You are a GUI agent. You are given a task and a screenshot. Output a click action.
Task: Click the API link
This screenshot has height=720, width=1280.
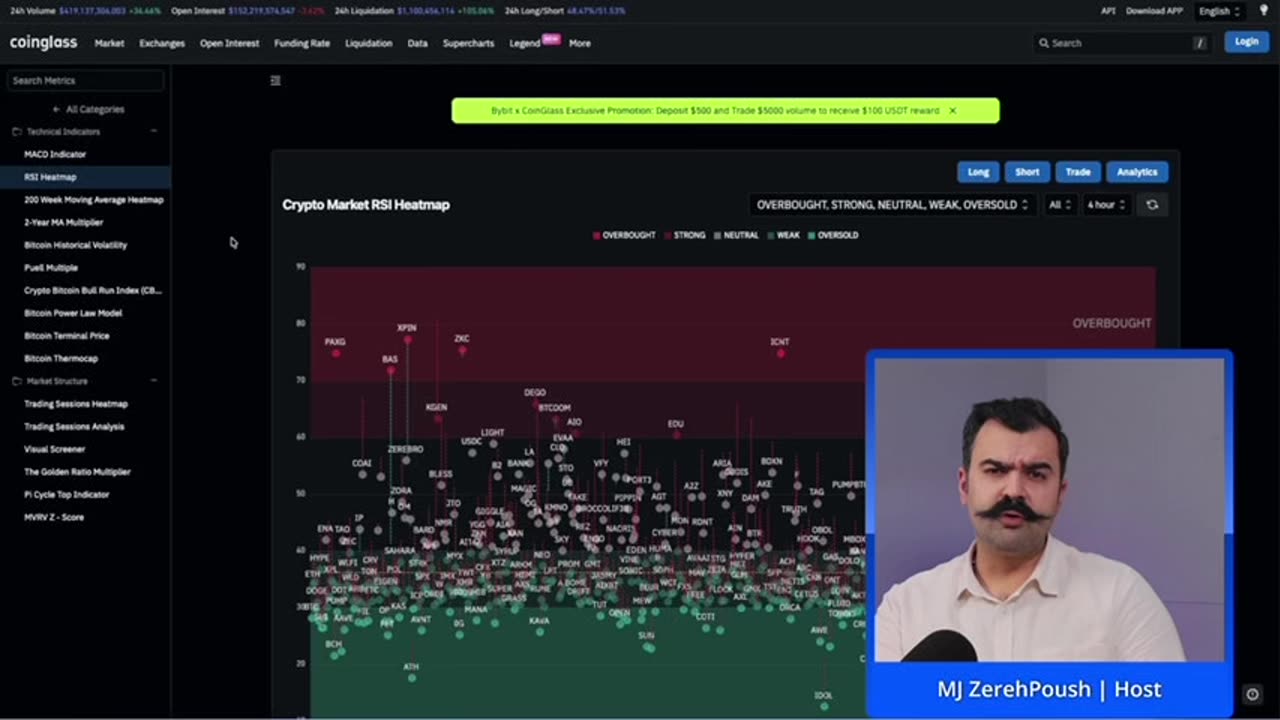[1108, 11]
